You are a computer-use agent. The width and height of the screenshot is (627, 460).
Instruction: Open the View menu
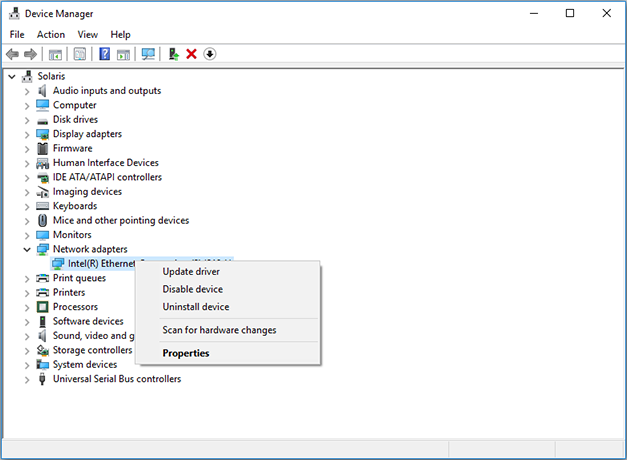88,34
